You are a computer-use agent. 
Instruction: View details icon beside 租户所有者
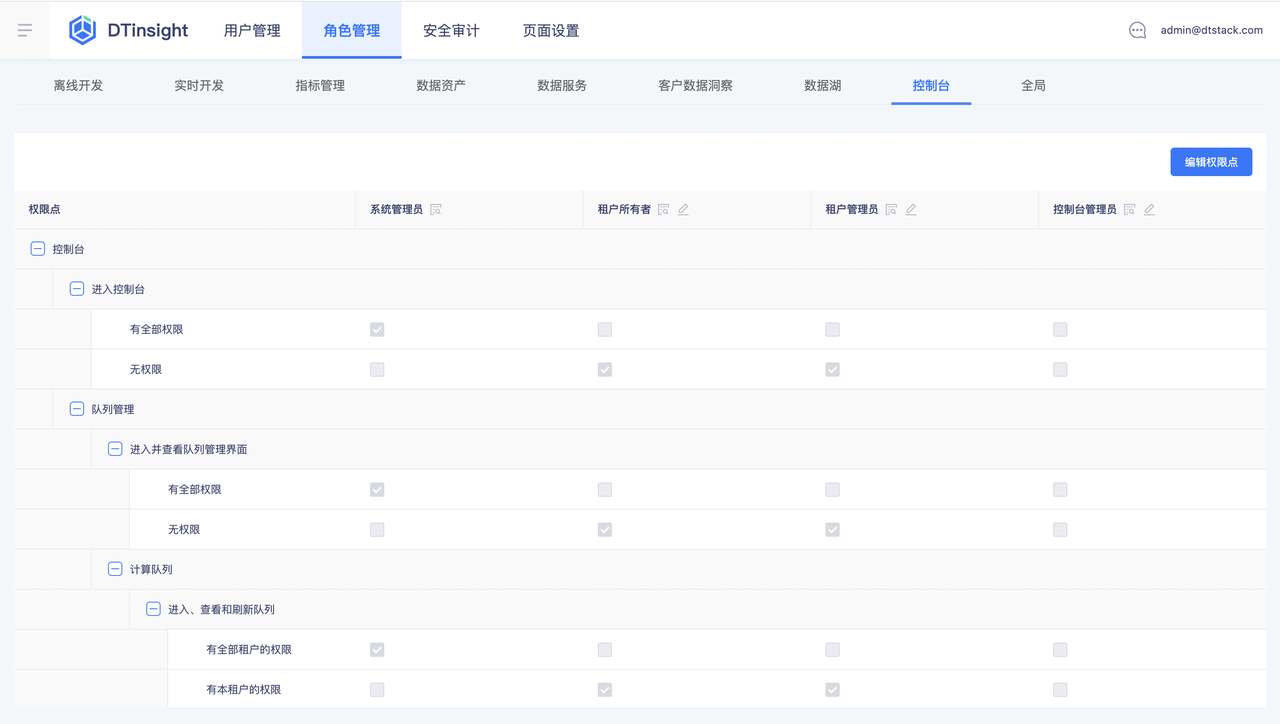coord(663,209)
